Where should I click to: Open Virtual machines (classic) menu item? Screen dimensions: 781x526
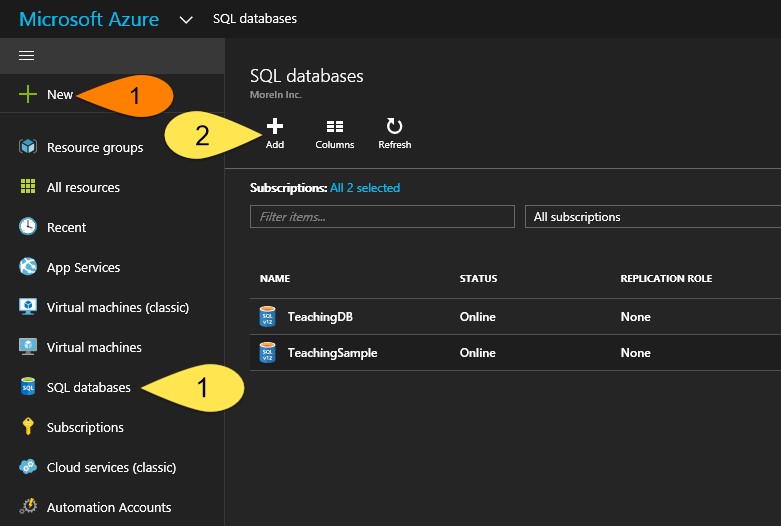tap(117, 307)
